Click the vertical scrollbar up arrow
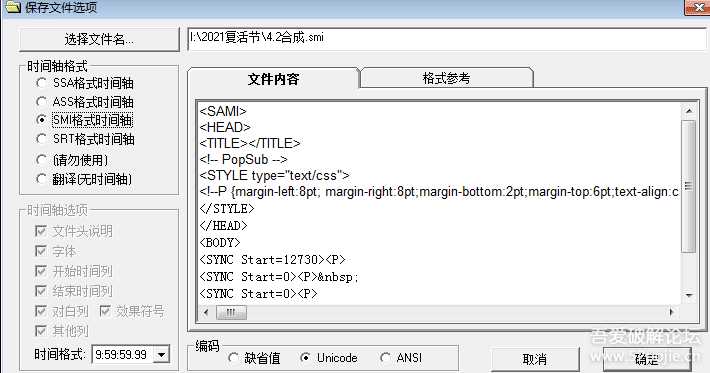Image resolution: width=710 pixels, height=373 pixels. 689,110
